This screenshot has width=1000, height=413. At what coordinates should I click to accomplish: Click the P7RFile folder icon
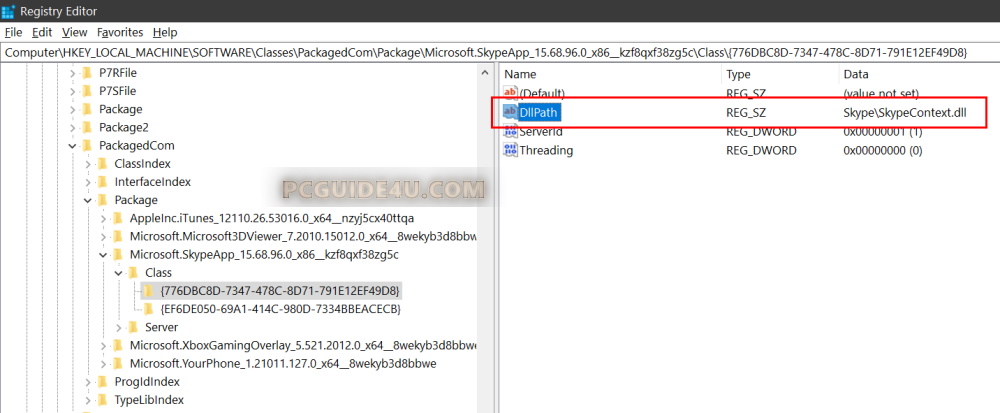tap(87, 73)
